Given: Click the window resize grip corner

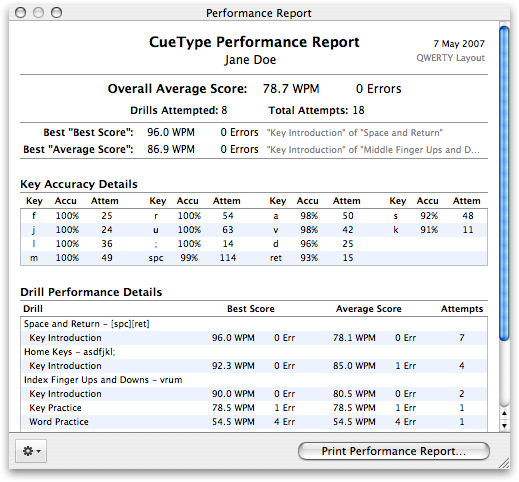Looking at the screenshot, I should click(505, 463).
